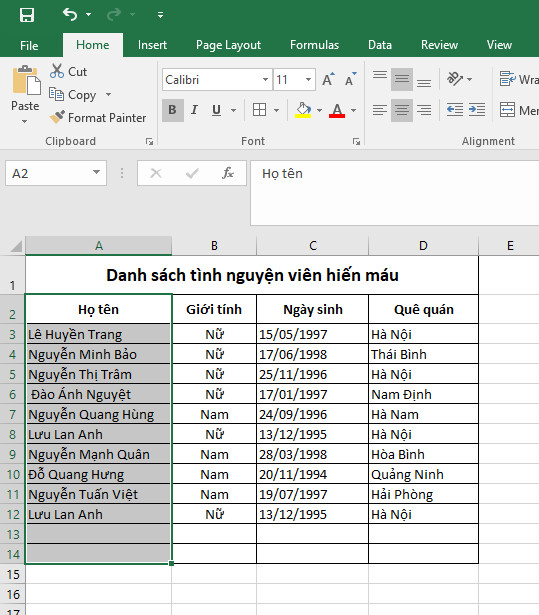Click the Paste button
This screenshot has height=615, width=539.
[25, 95]
